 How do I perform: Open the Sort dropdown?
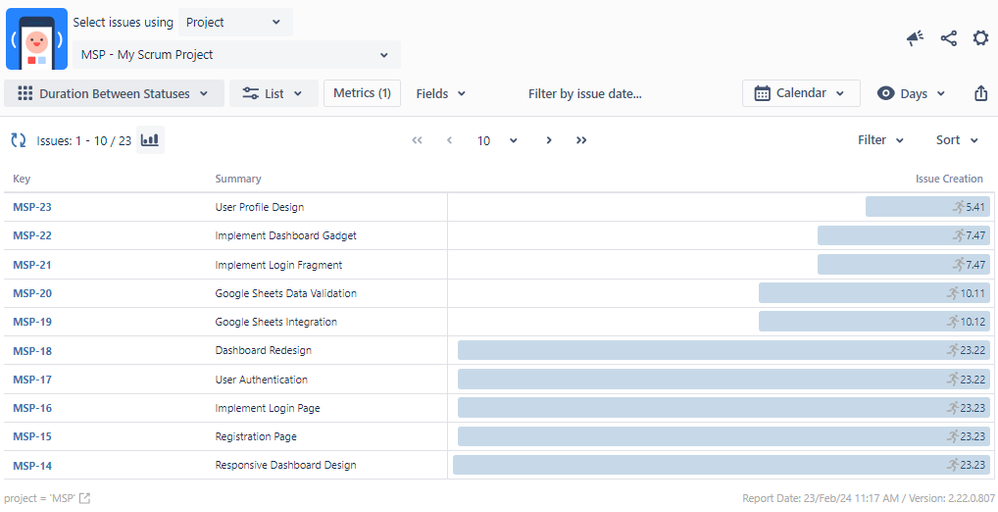point(957,140)
